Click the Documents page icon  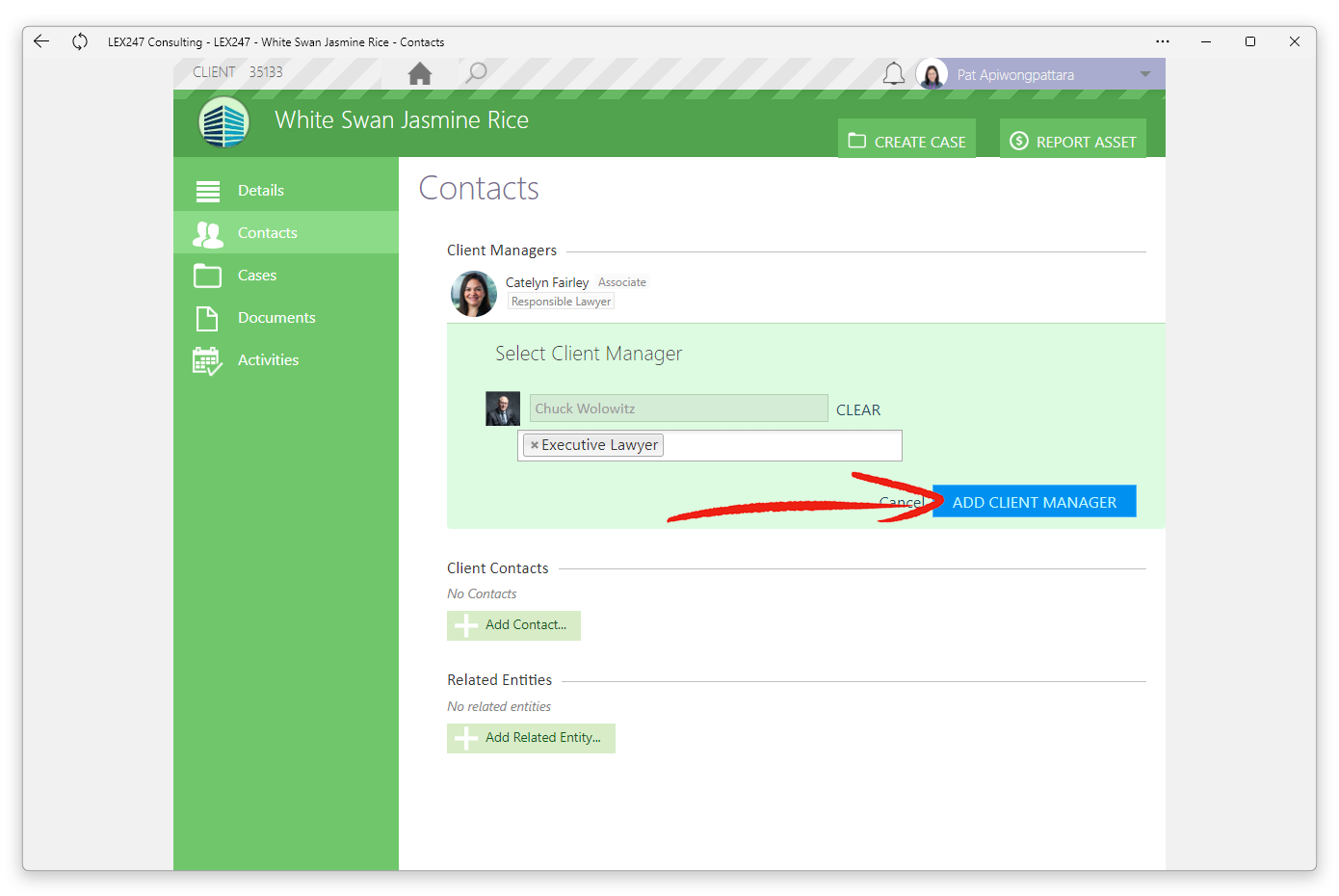point(207,318)
